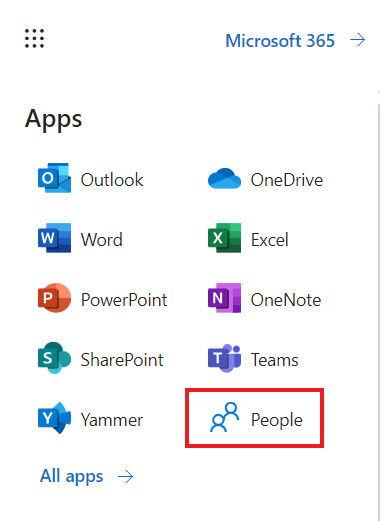Open the All apps link
Screen dimensions: 380x521
point(72,476)
